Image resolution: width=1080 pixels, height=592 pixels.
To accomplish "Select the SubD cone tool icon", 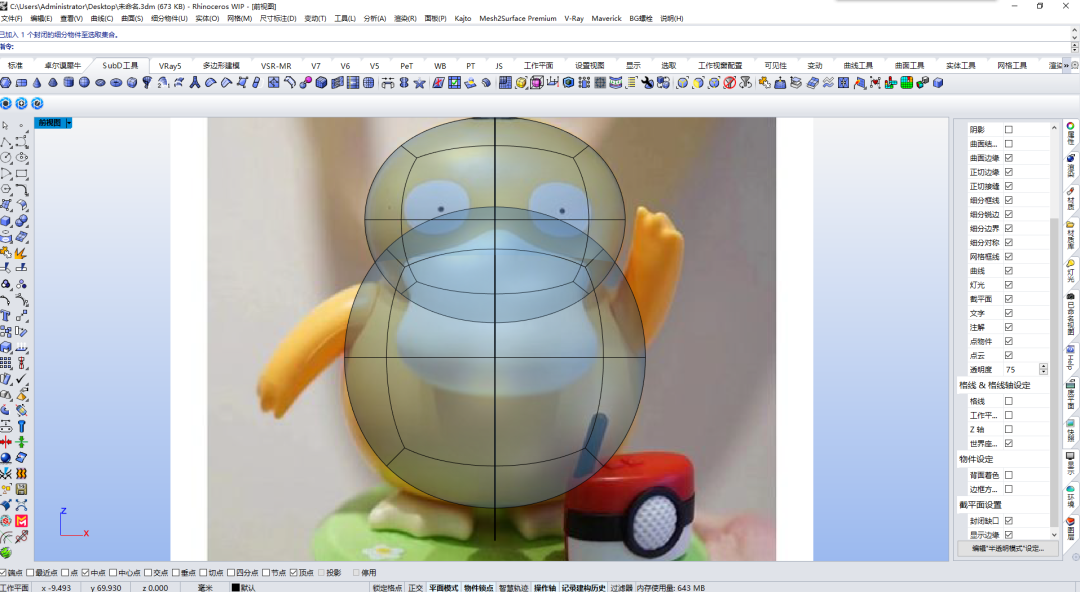I will click(37, 83).
